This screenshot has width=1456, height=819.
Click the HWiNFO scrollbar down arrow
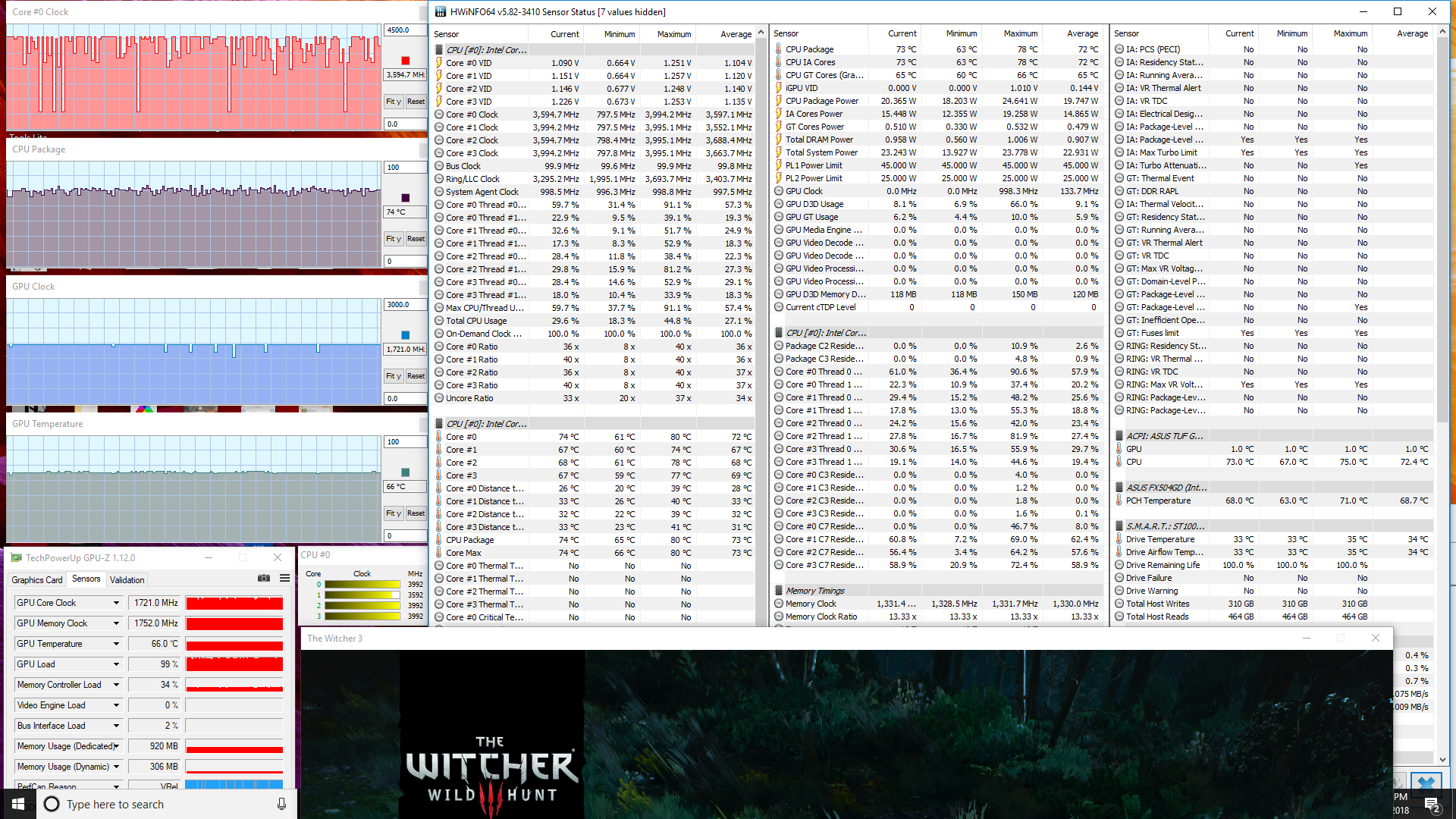1442,758
